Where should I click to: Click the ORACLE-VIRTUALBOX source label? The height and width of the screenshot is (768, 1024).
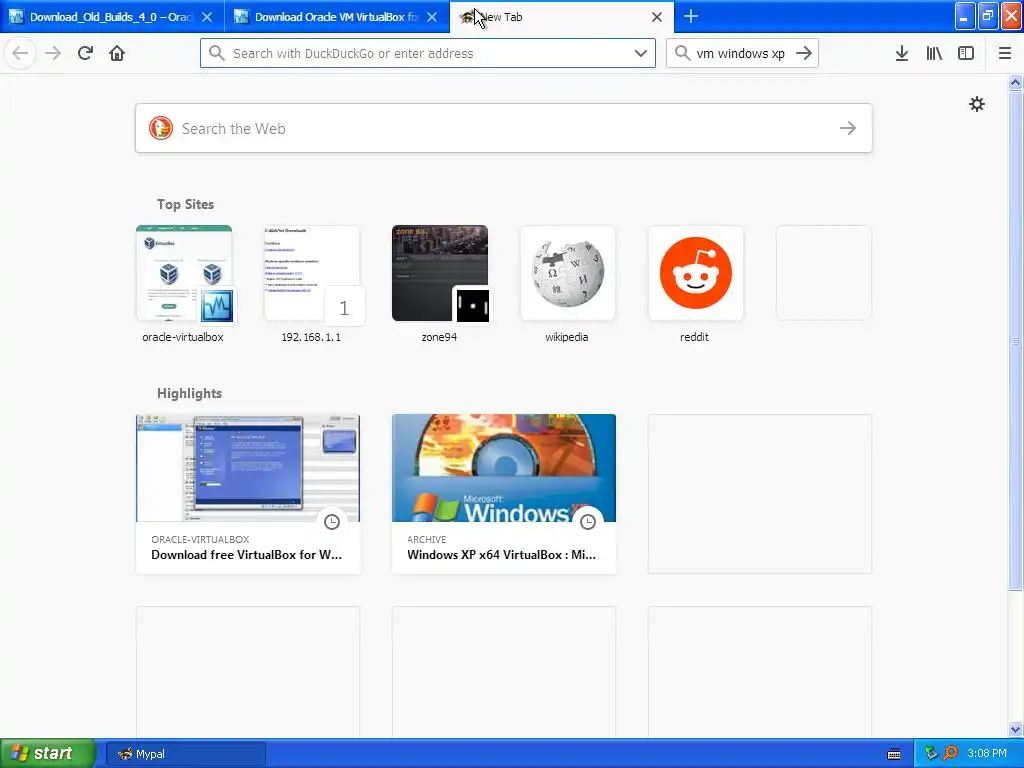(200, 539)
